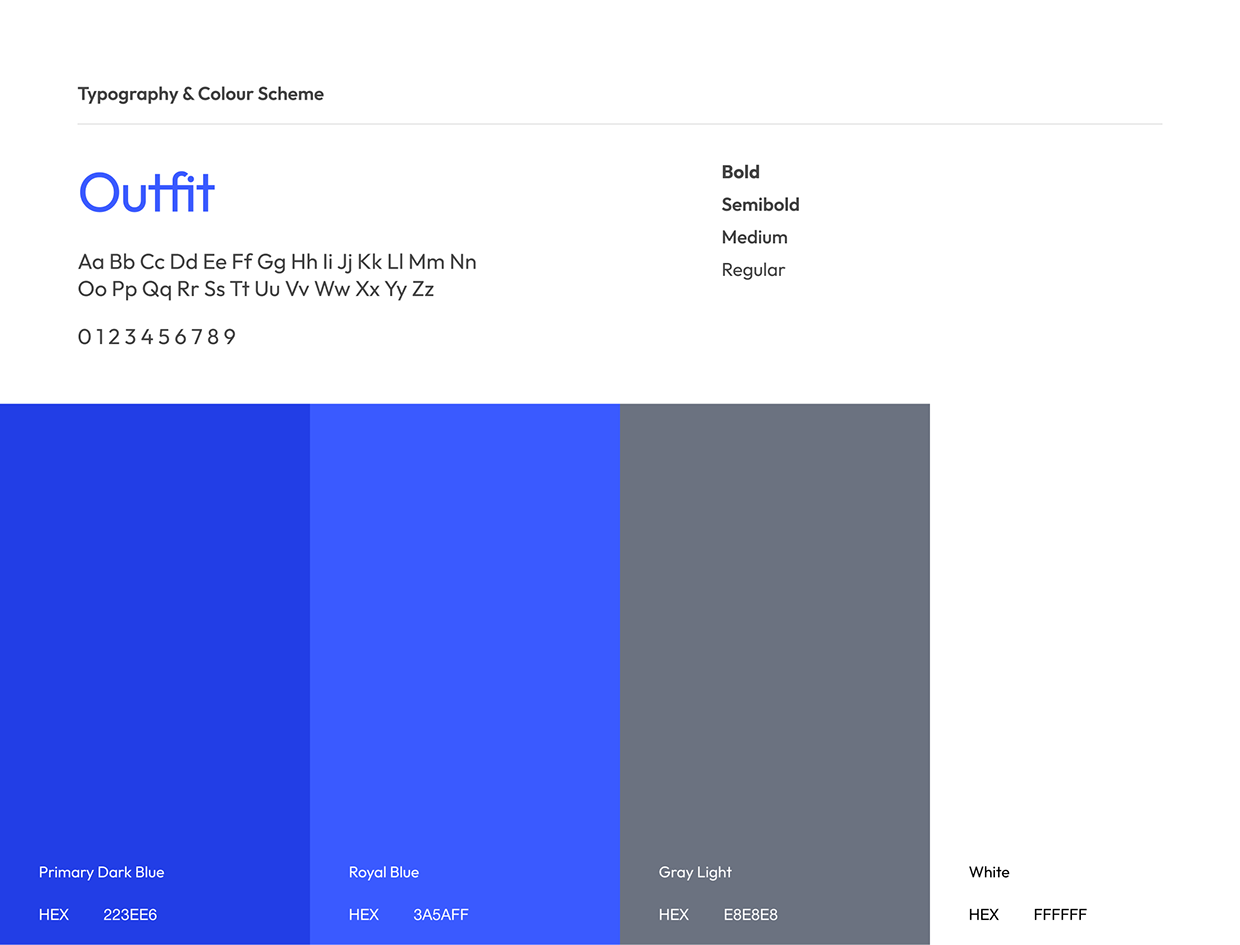Viewport: 1240px width, 945px height.
Task: Click the hex value '223EE6'
Action: [130, 914]
